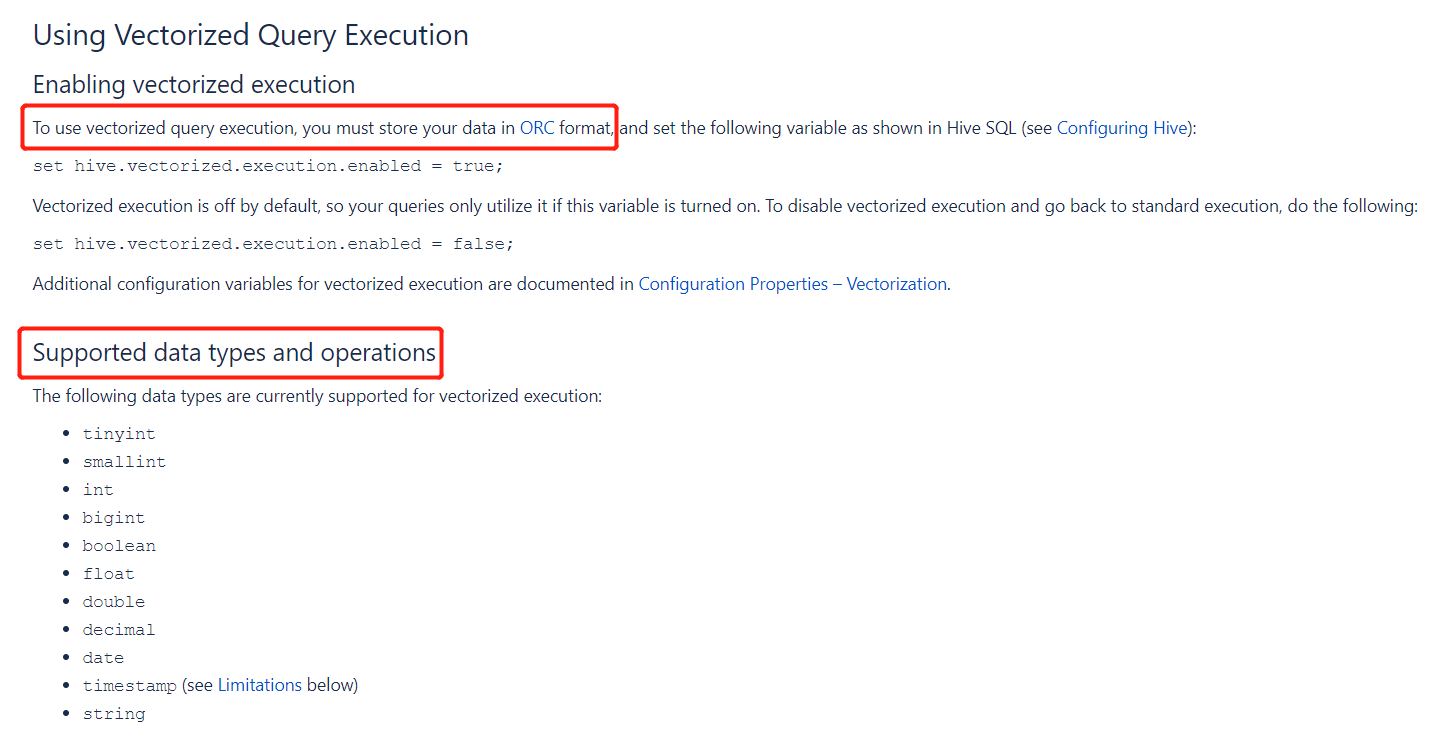Select the boolean data type entry
The height and width of the screenshot is (743, 1443).
[x=119, y=546]
